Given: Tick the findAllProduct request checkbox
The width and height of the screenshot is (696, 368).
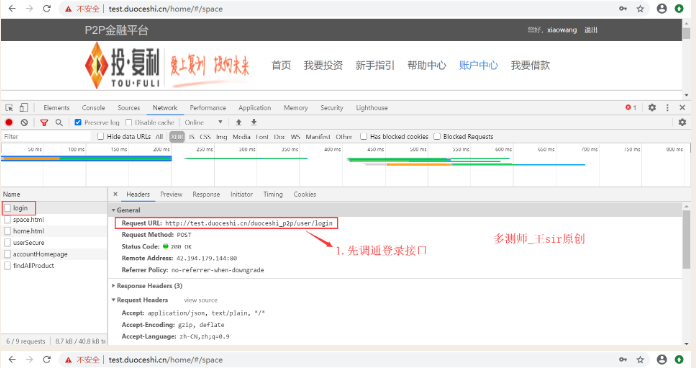Looking at the screenshot, I should click(x=8, y=265).
